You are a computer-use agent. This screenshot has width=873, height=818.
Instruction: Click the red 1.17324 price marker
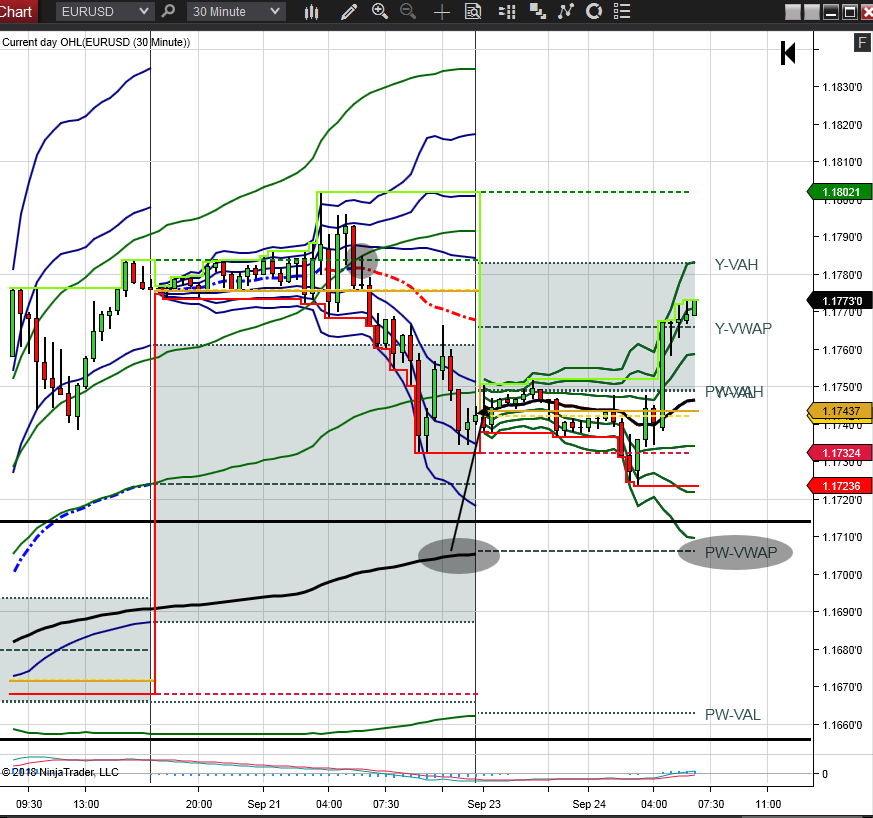(x=840, y=453)
